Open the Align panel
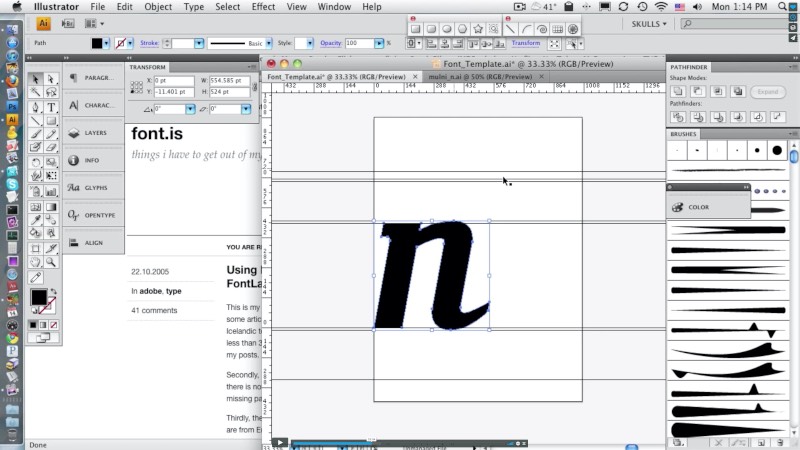The image size is (800, 450). [x=93, y=243]
